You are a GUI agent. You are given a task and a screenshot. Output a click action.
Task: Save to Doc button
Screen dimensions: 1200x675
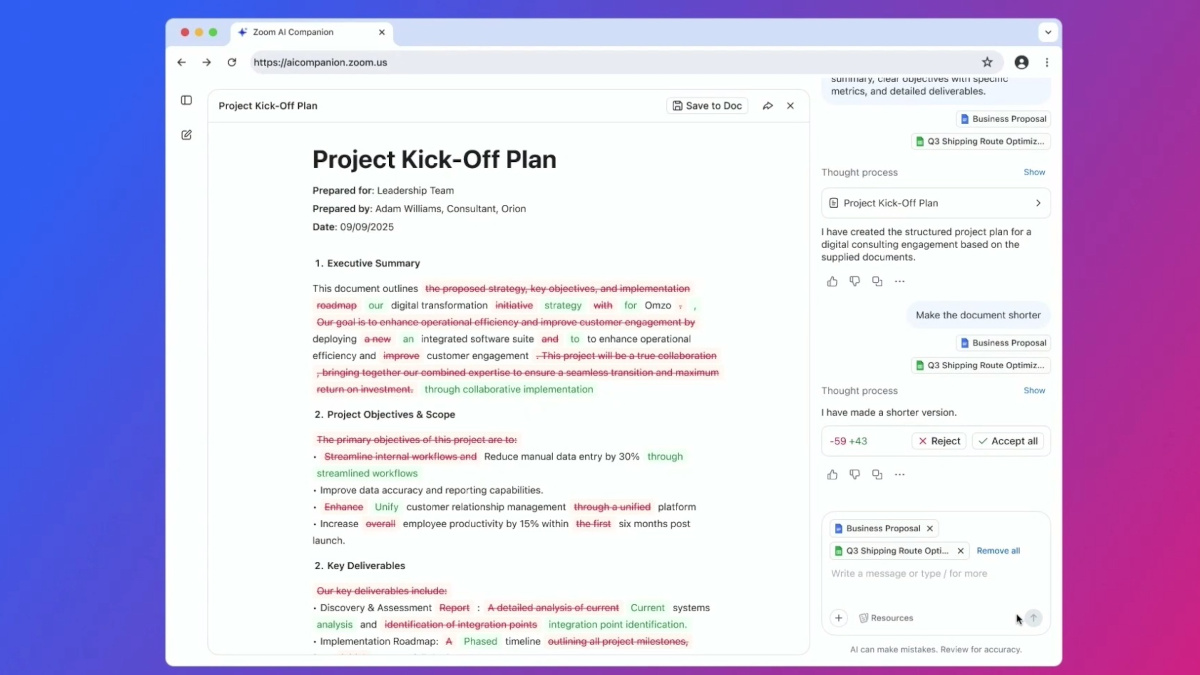point(708,106)
